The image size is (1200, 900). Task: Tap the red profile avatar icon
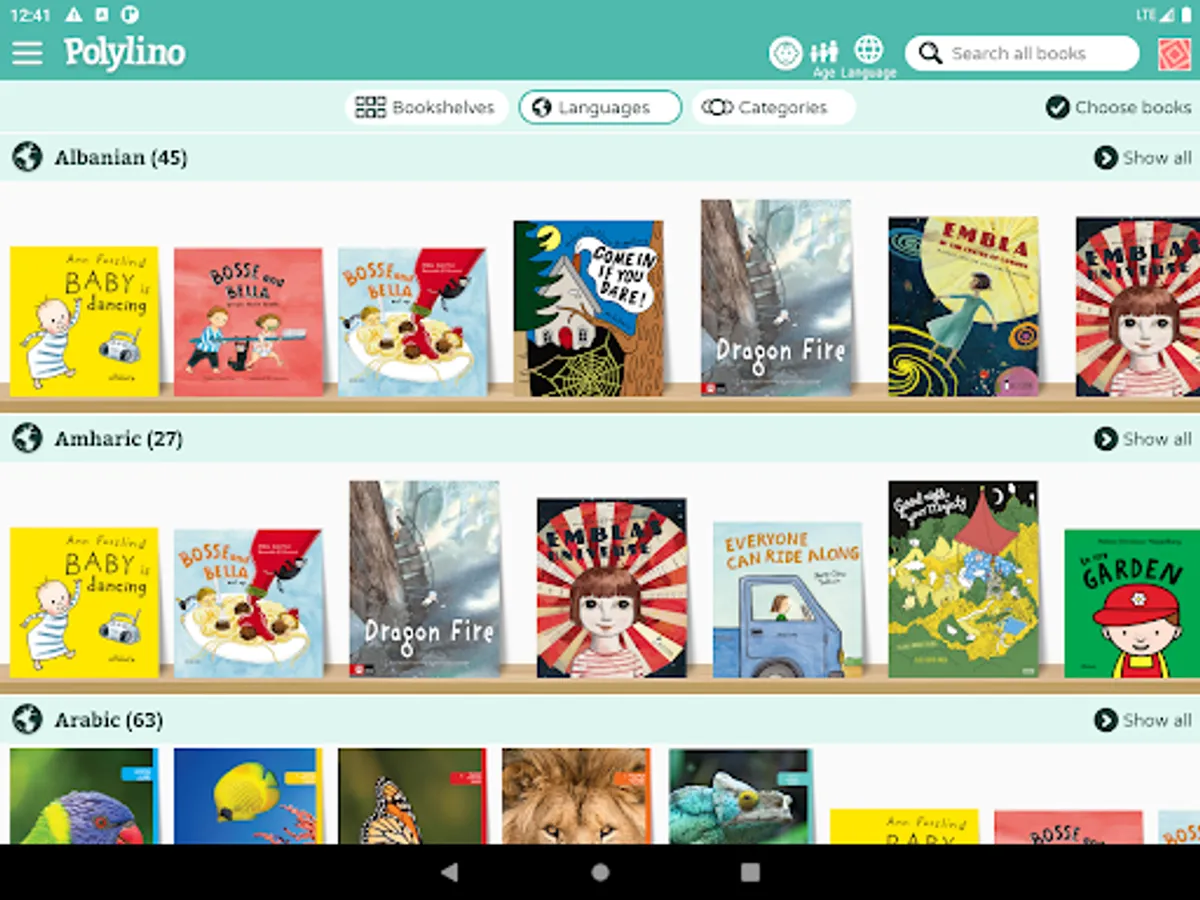click(1174, 54)
